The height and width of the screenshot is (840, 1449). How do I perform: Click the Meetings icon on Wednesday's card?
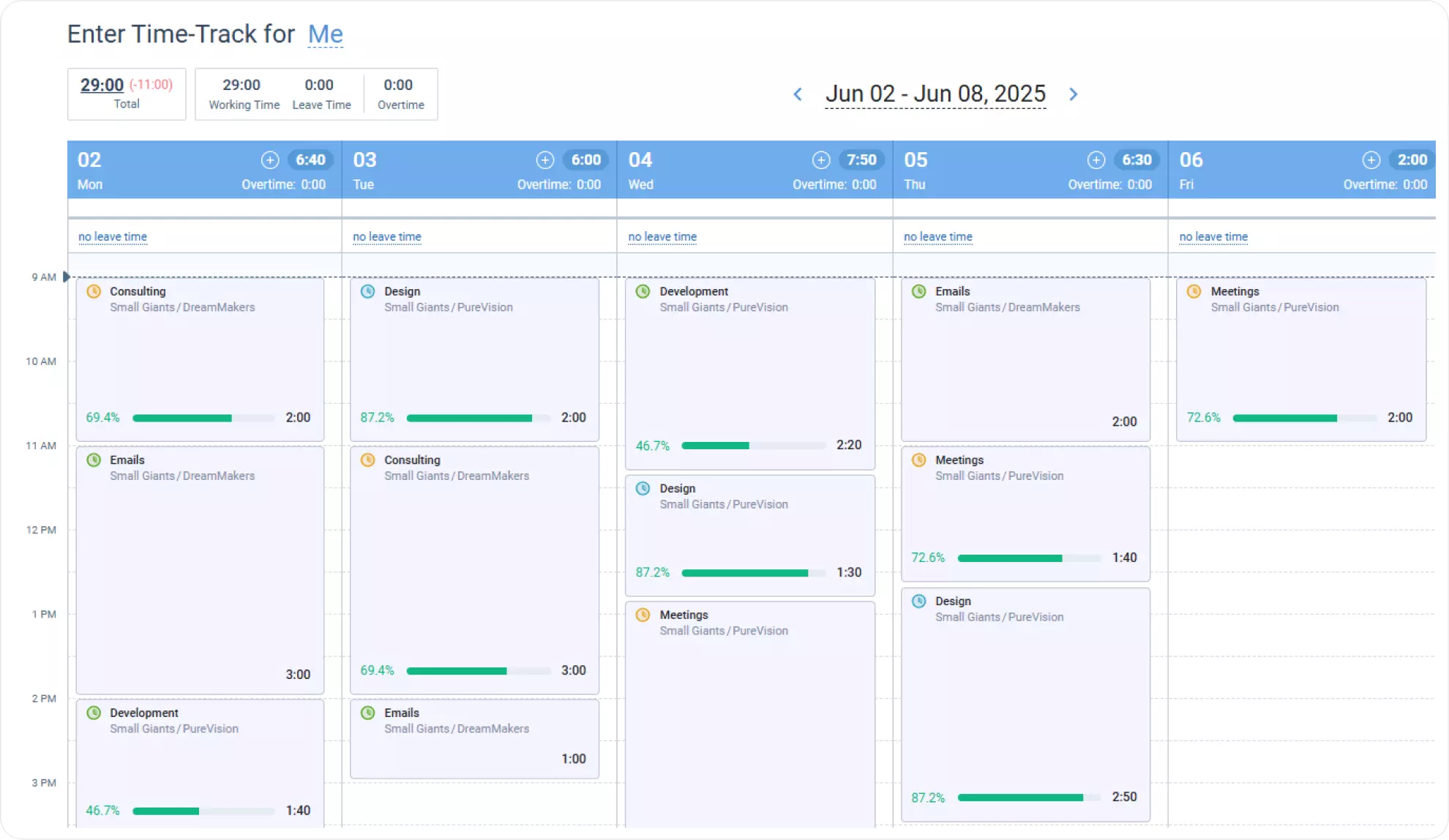click(643, 615)
